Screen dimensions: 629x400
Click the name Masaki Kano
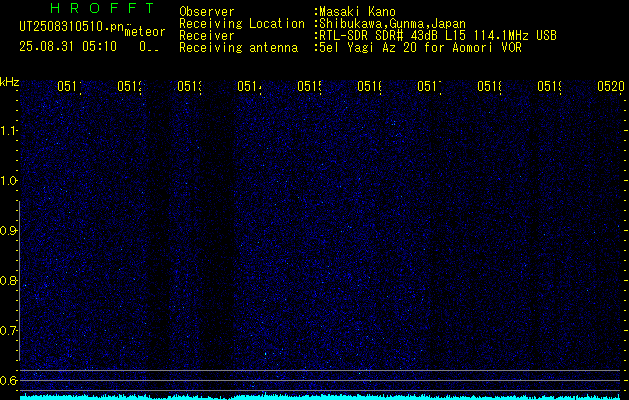357,12
